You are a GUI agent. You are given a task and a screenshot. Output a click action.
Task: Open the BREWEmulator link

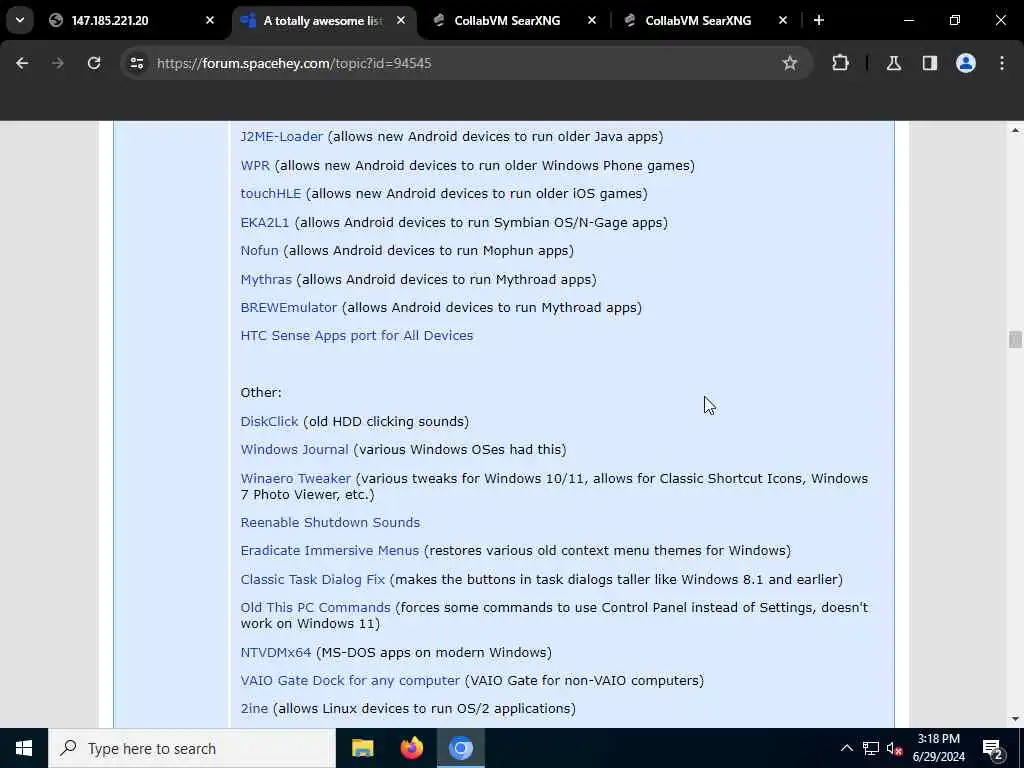coord(289,307)
